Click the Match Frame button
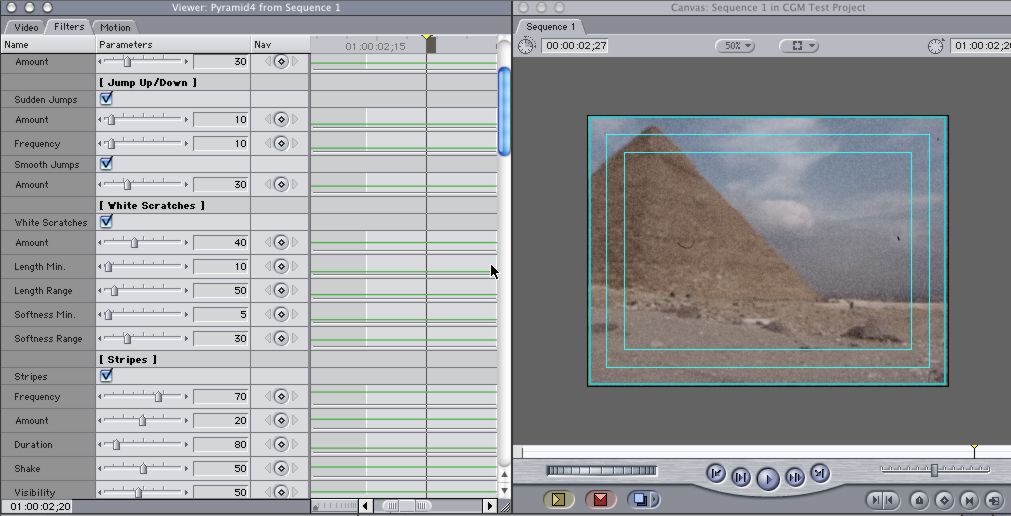This screenshot has width=1011, height=516. pyautogui.click(x=994, y=500)
